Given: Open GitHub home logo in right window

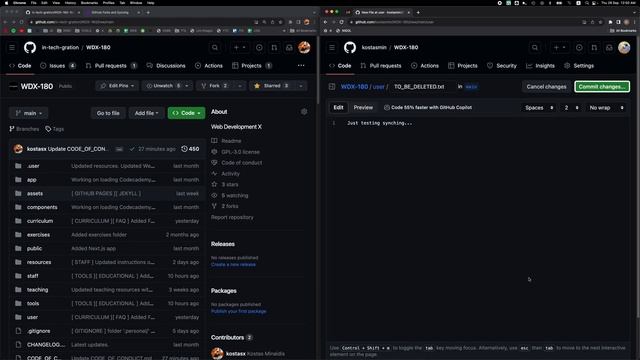Looking at the screenshot, I should (x=350, y=47).
